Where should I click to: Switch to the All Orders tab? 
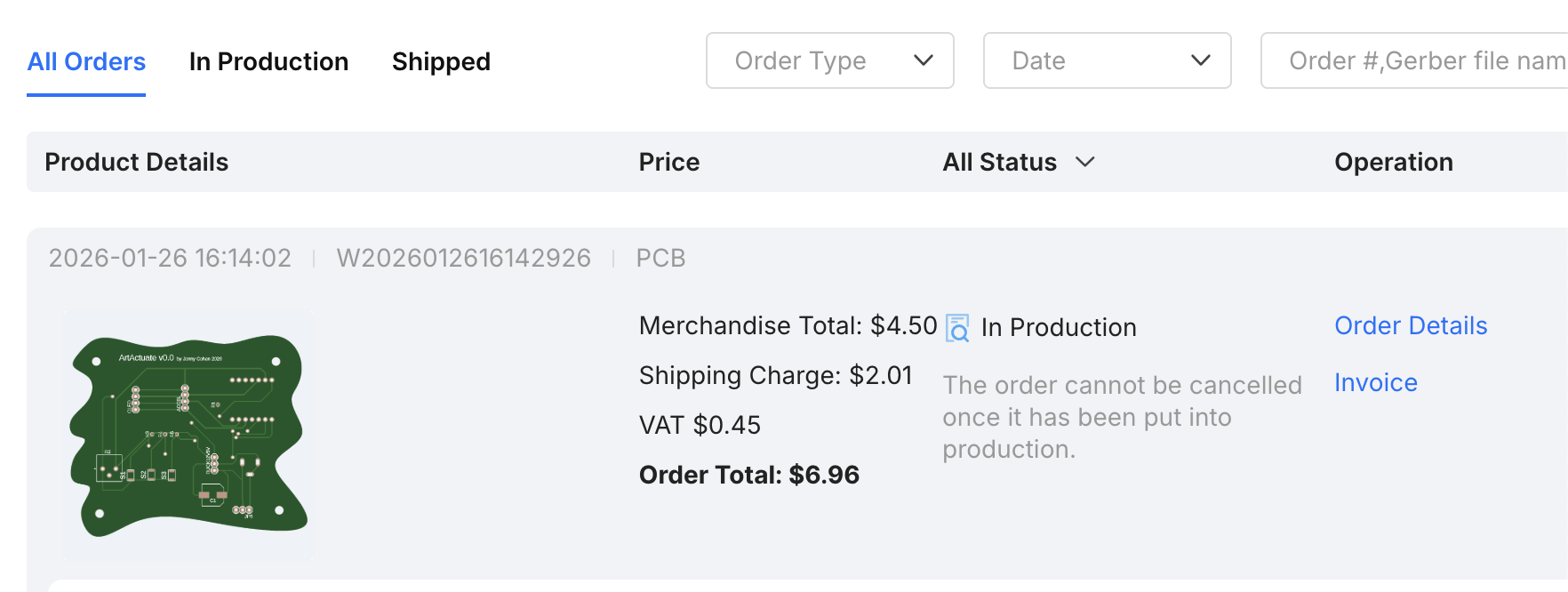[86, 61]
